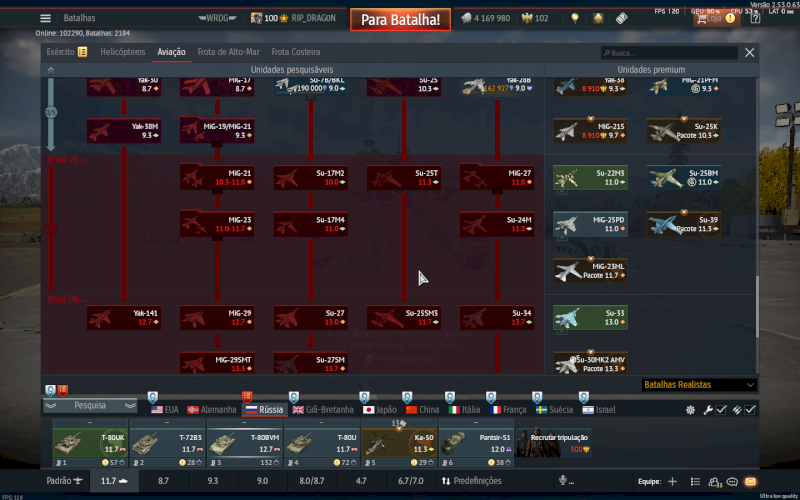Select the Aviação tab
This screenshot has height=500, width=800.
pos(171,52)
